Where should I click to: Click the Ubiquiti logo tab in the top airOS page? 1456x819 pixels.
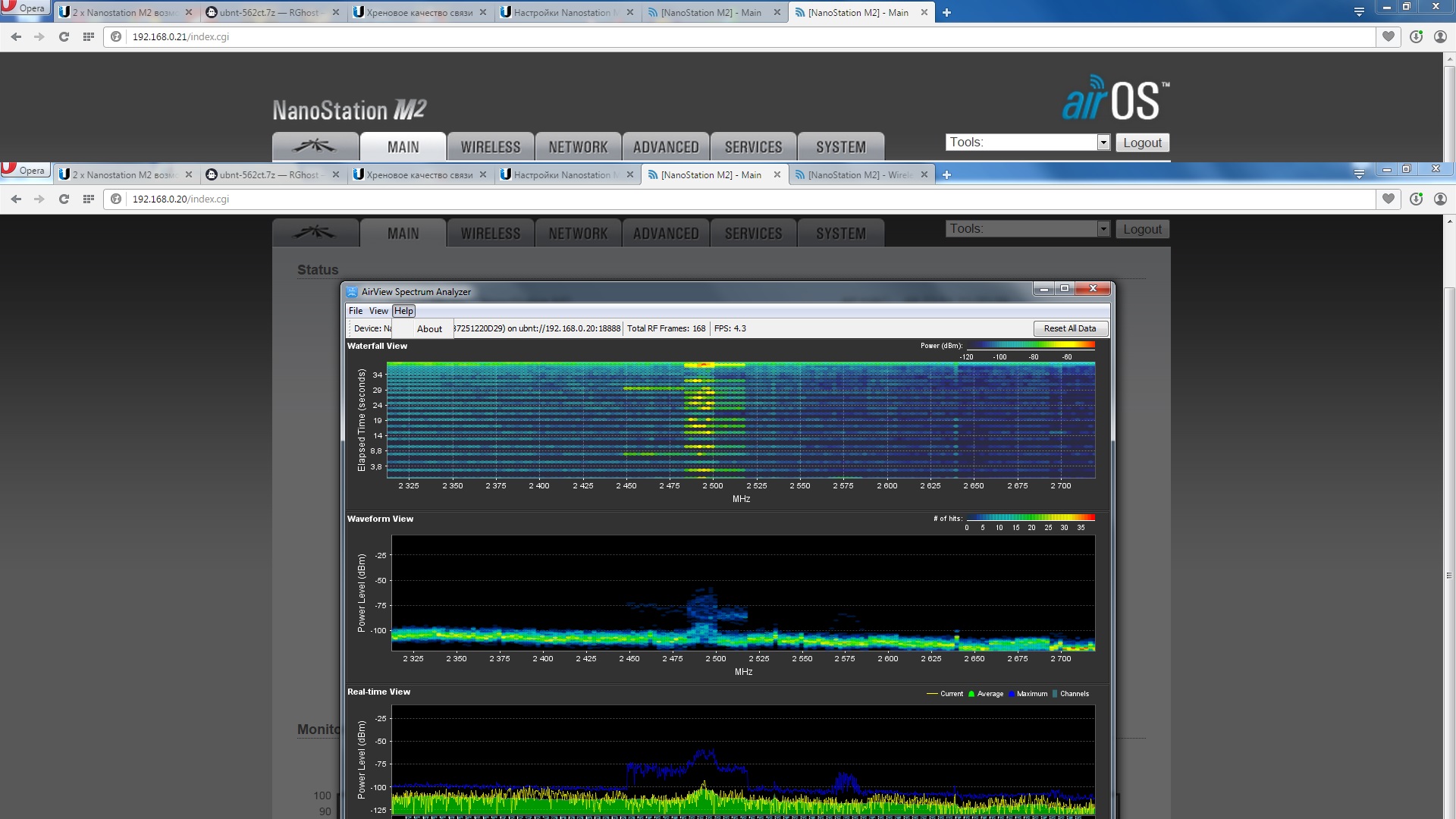(315, 146)
